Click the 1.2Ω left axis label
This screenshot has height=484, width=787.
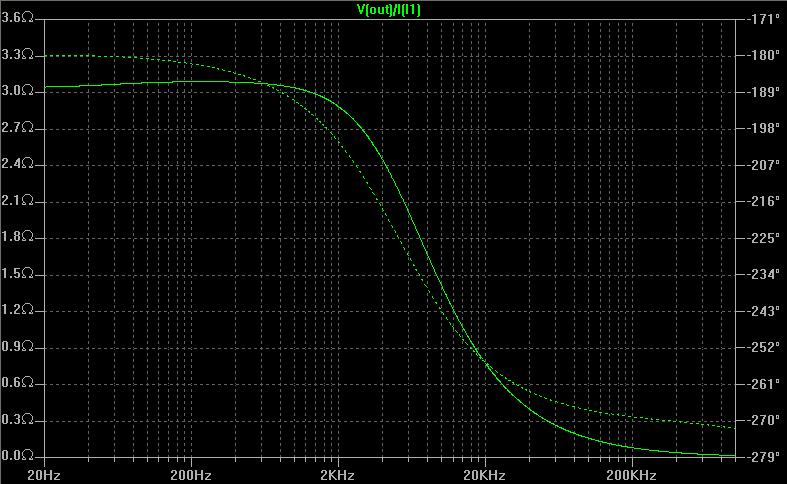[18, 310]
